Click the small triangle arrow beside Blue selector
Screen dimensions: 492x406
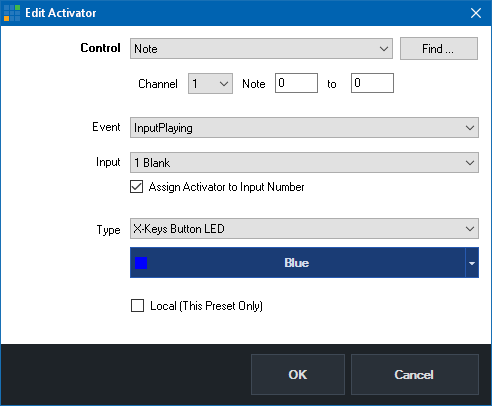(472, 263)
